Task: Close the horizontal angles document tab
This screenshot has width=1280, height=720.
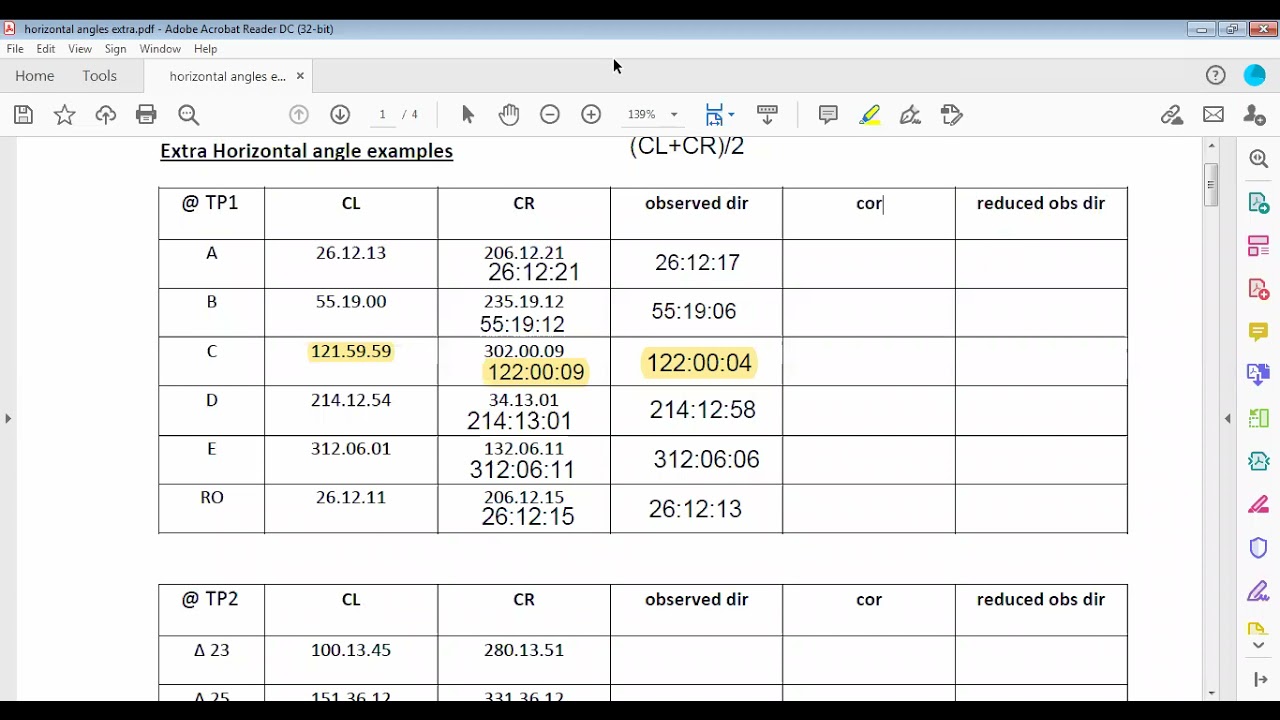Action: point(299,76)
